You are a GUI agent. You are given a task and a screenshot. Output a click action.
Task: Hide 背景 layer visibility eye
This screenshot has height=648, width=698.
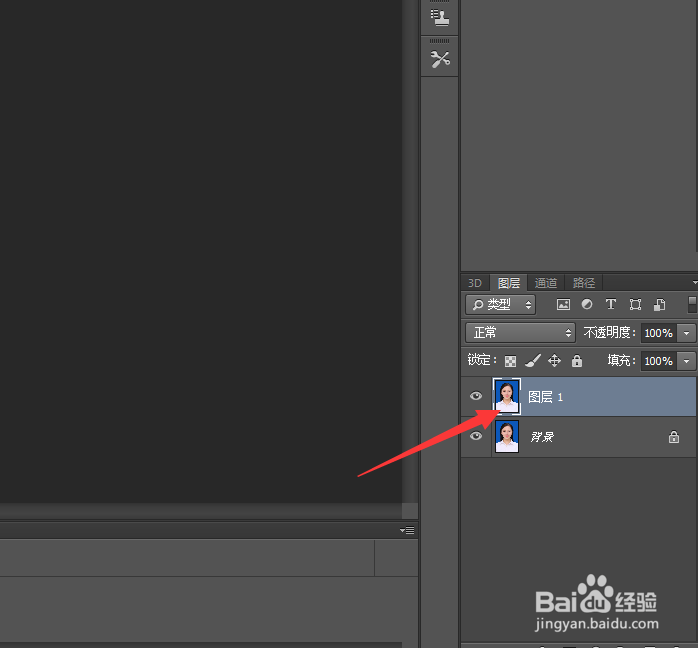tap(476, 436)
